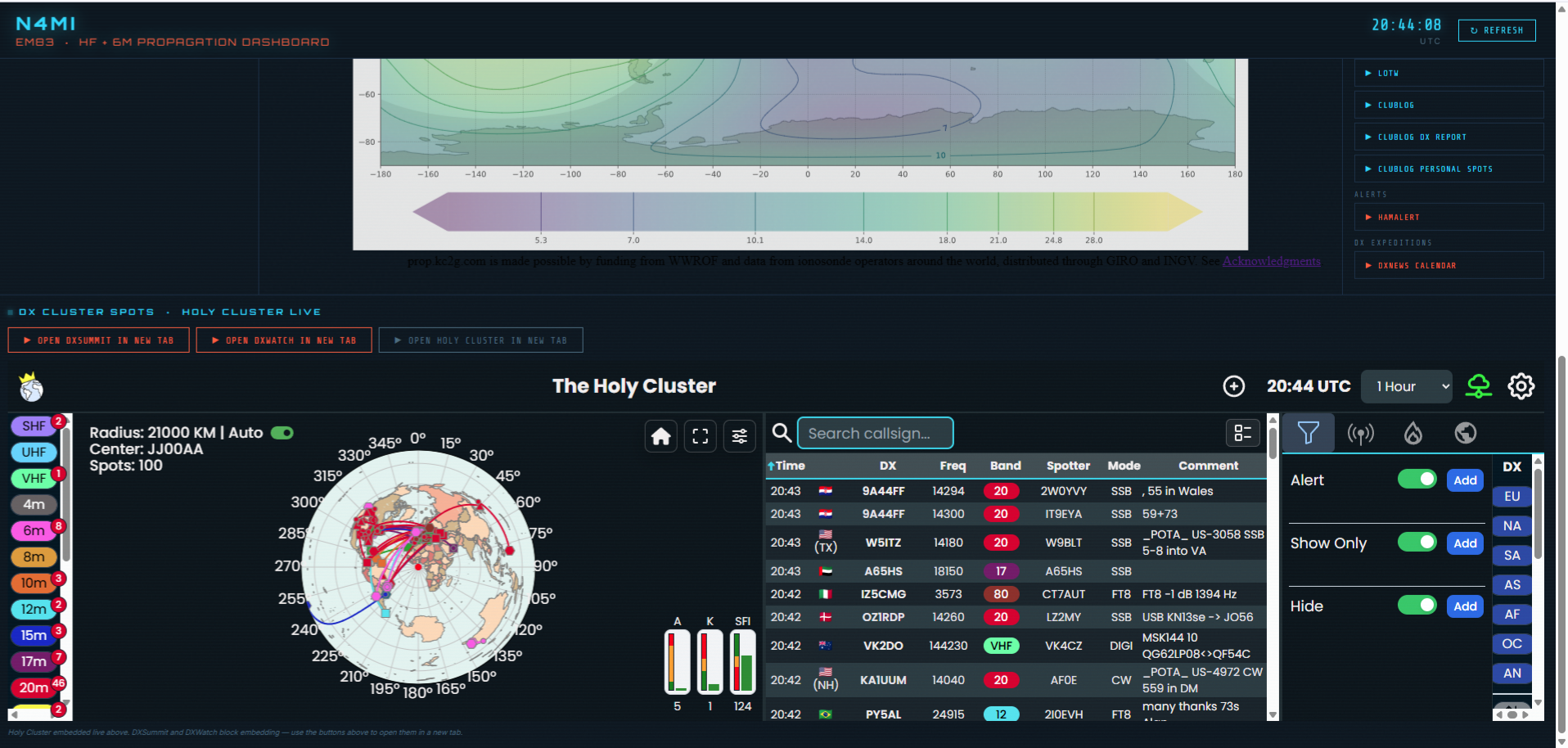Viewport: 1568px width, 748px height.
Task: Select SA continent filter
Action: pos(1512,555)
